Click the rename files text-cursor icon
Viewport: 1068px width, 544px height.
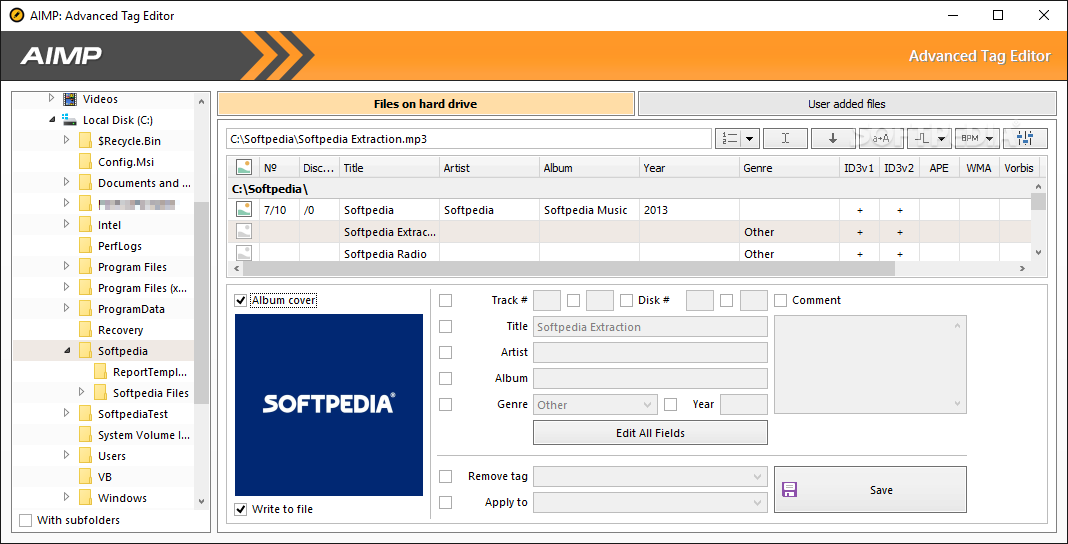[785, 138]
